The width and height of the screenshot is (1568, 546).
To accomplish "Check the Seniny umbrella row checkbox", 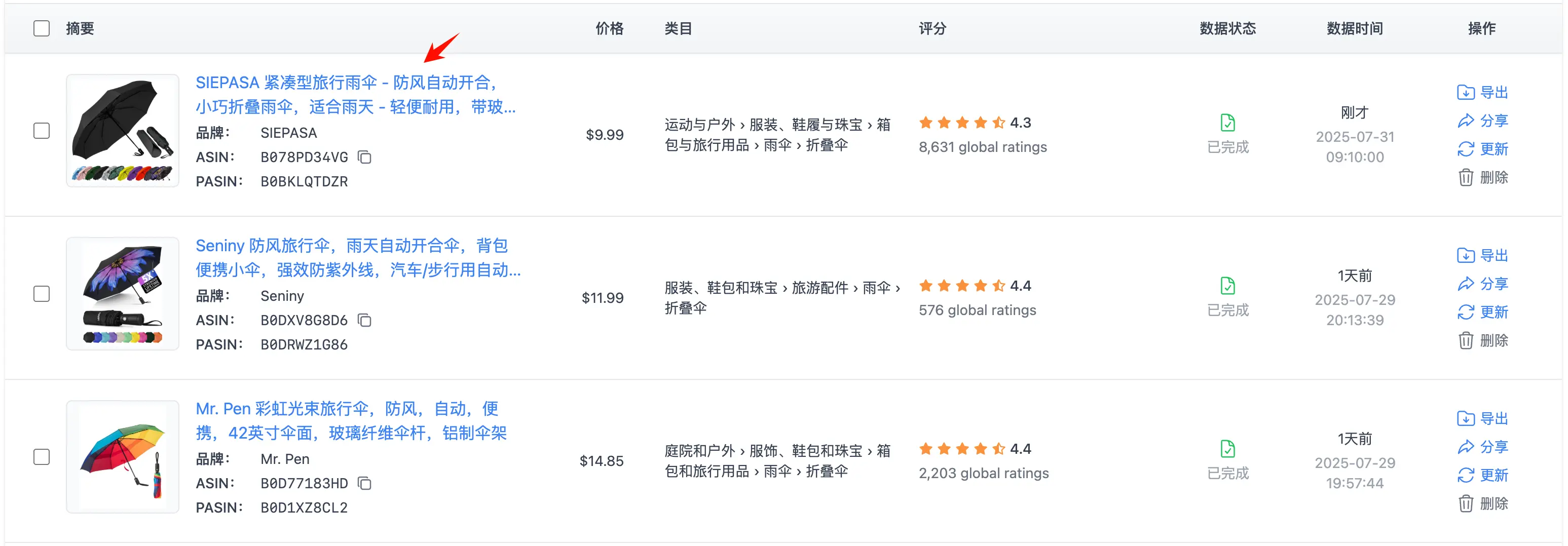I will click(42, 294).
